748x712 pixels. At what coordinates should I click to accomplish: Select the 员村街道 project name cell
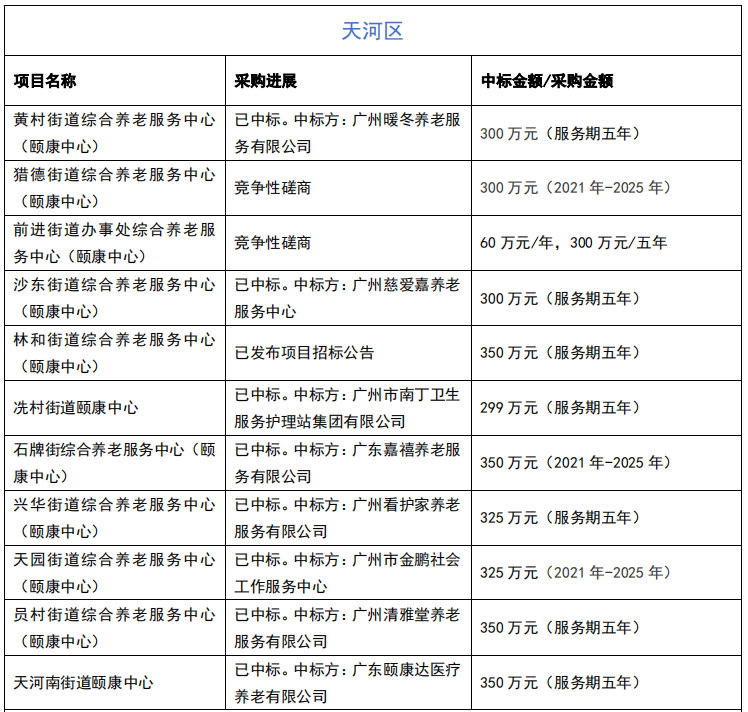114,627
